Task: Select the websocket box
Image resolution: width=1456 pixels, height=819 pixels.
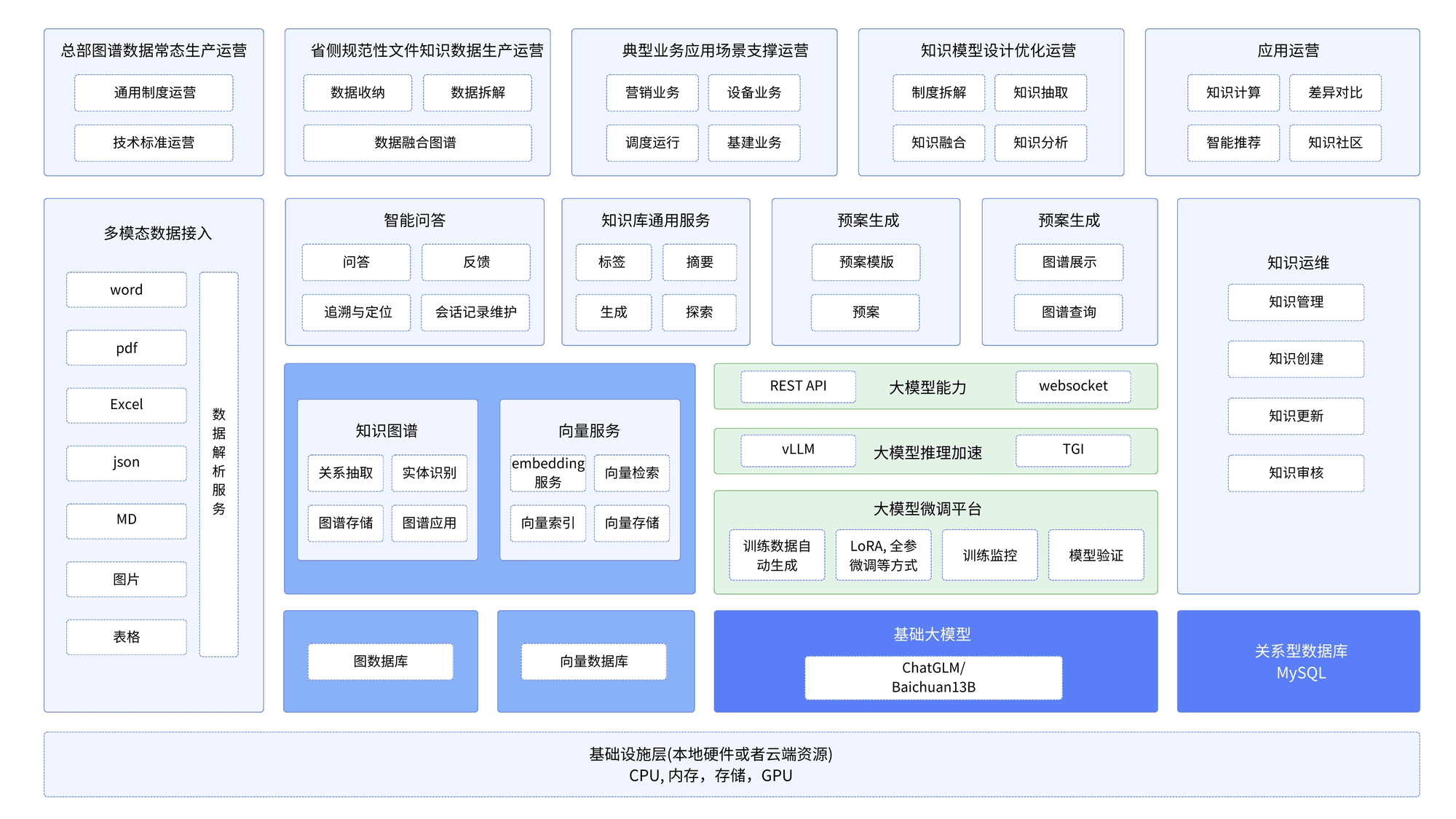Action: point(1073,387)
